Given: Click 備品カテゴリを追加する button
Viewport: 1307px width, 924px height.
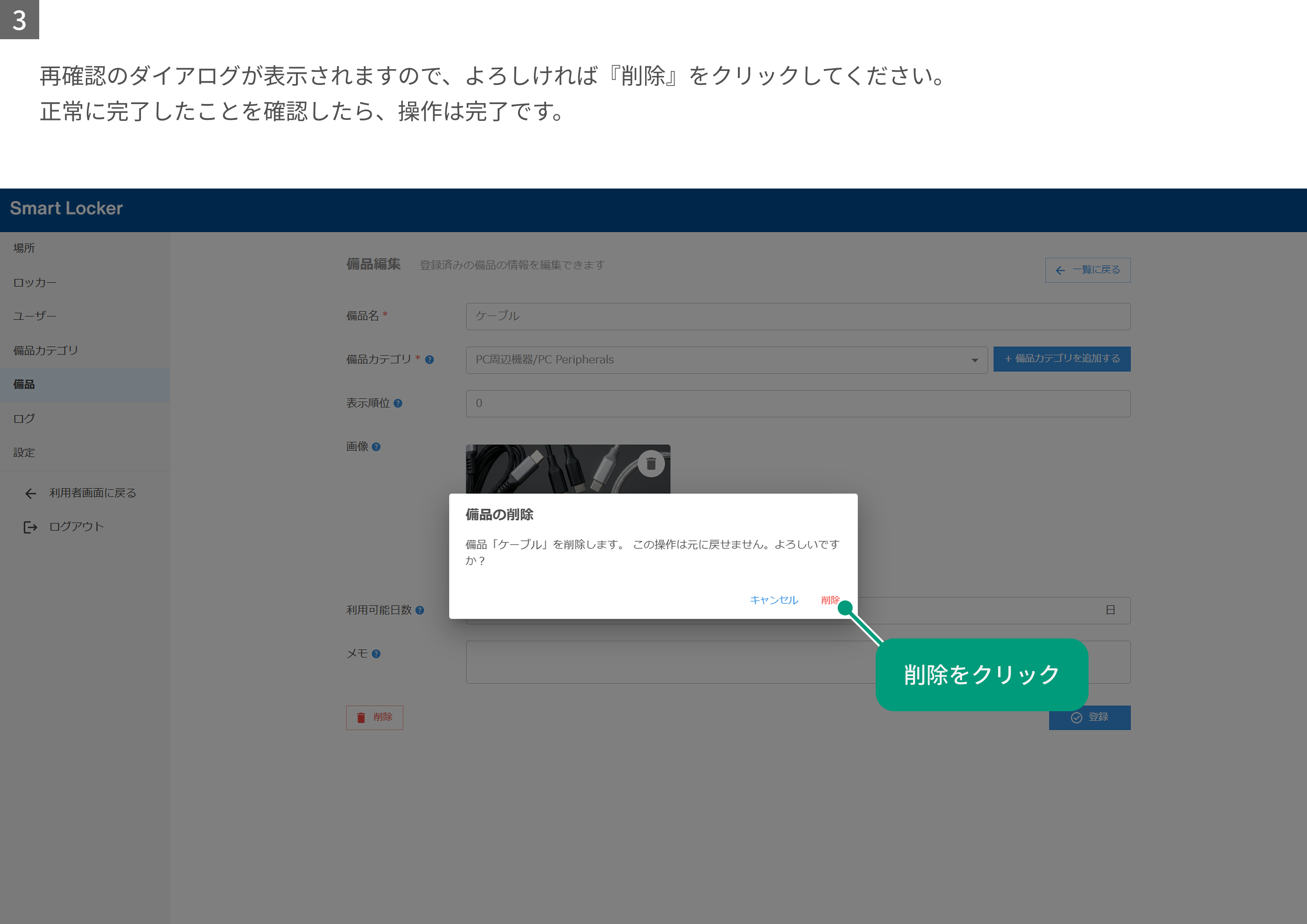Looking at the screenshot, I should [x=1062, y=359].
